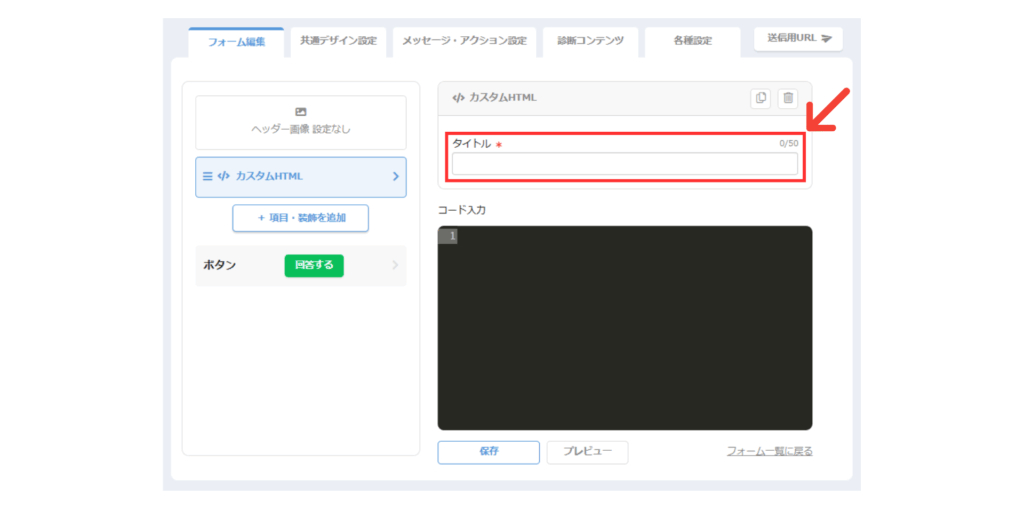Screen dimensions: 1024x510
Task: Click the 保存 button
Action: click(x=488, y=452)
